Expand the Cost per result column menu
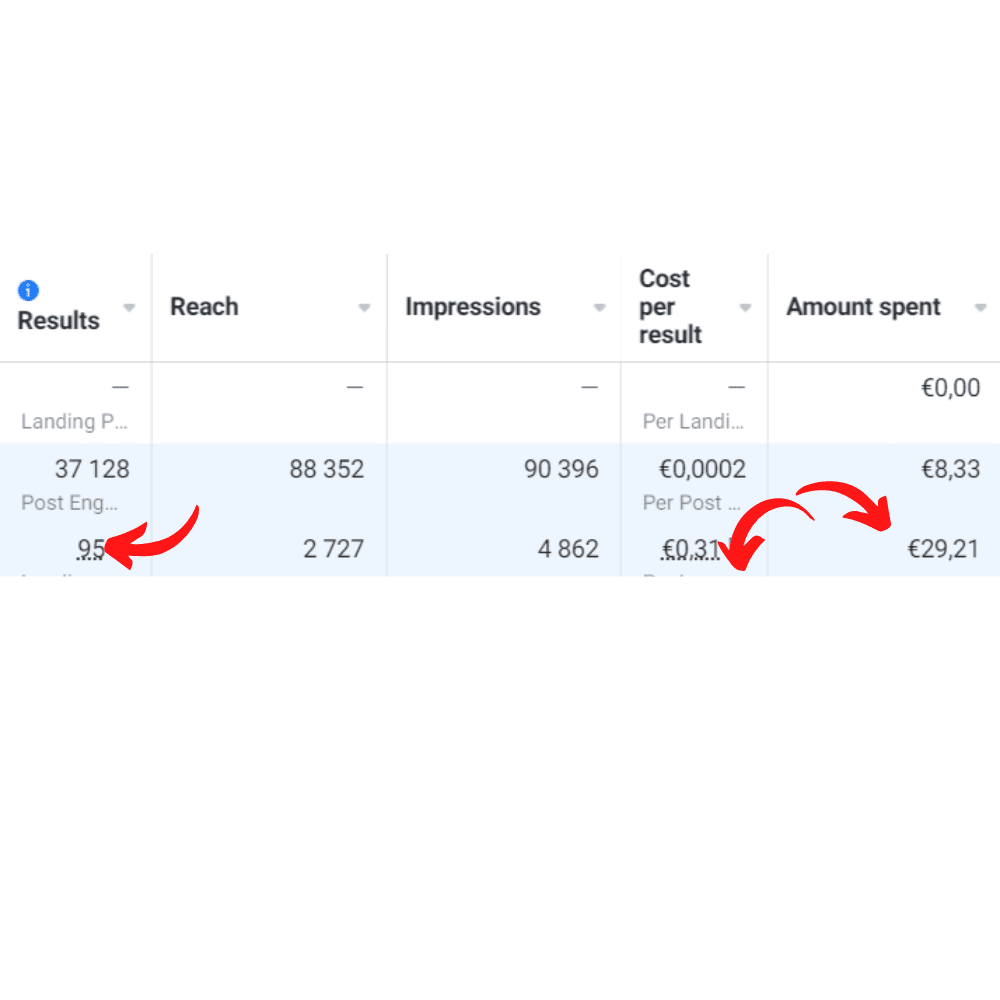 coord(745,308)
